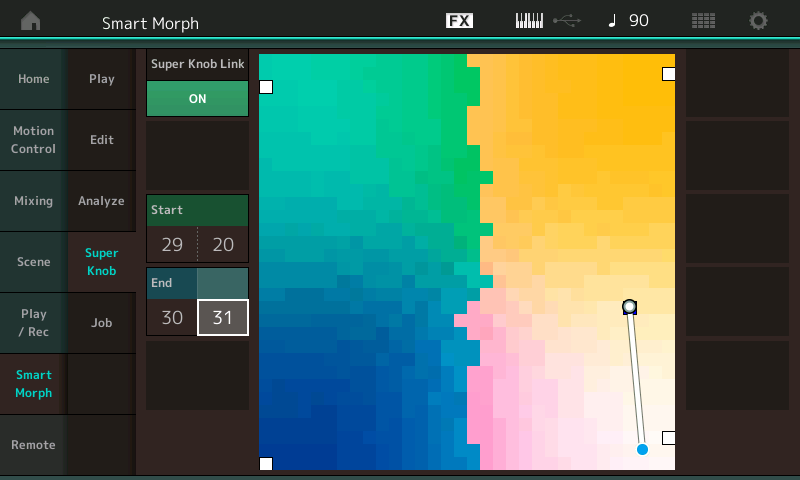Select the End value 30 field
This screenshot has height=480, width=800.
tap(172, 318)
